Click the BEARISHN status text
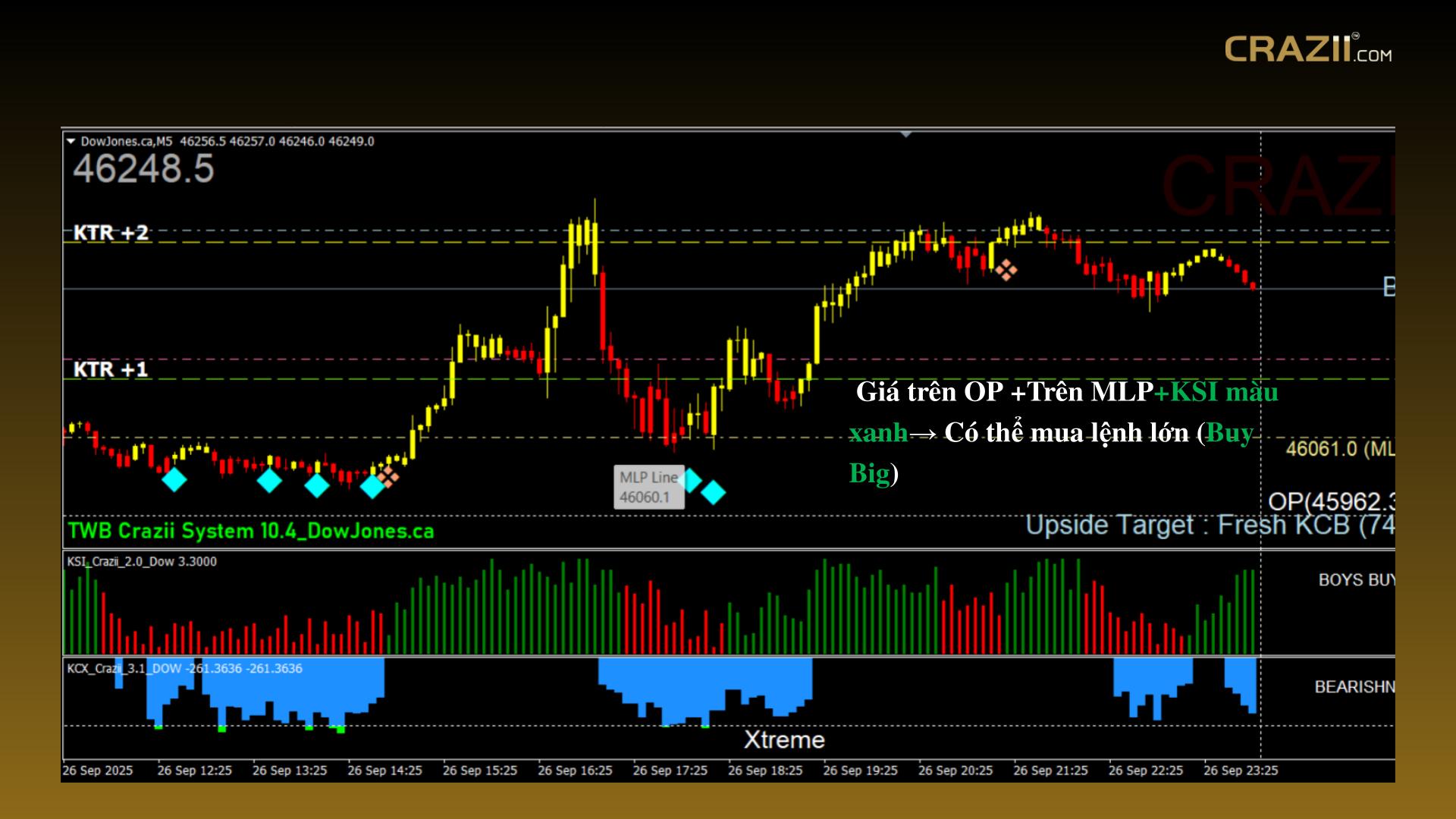This screenshot has height=819, width=1456. pos(1354,687)
